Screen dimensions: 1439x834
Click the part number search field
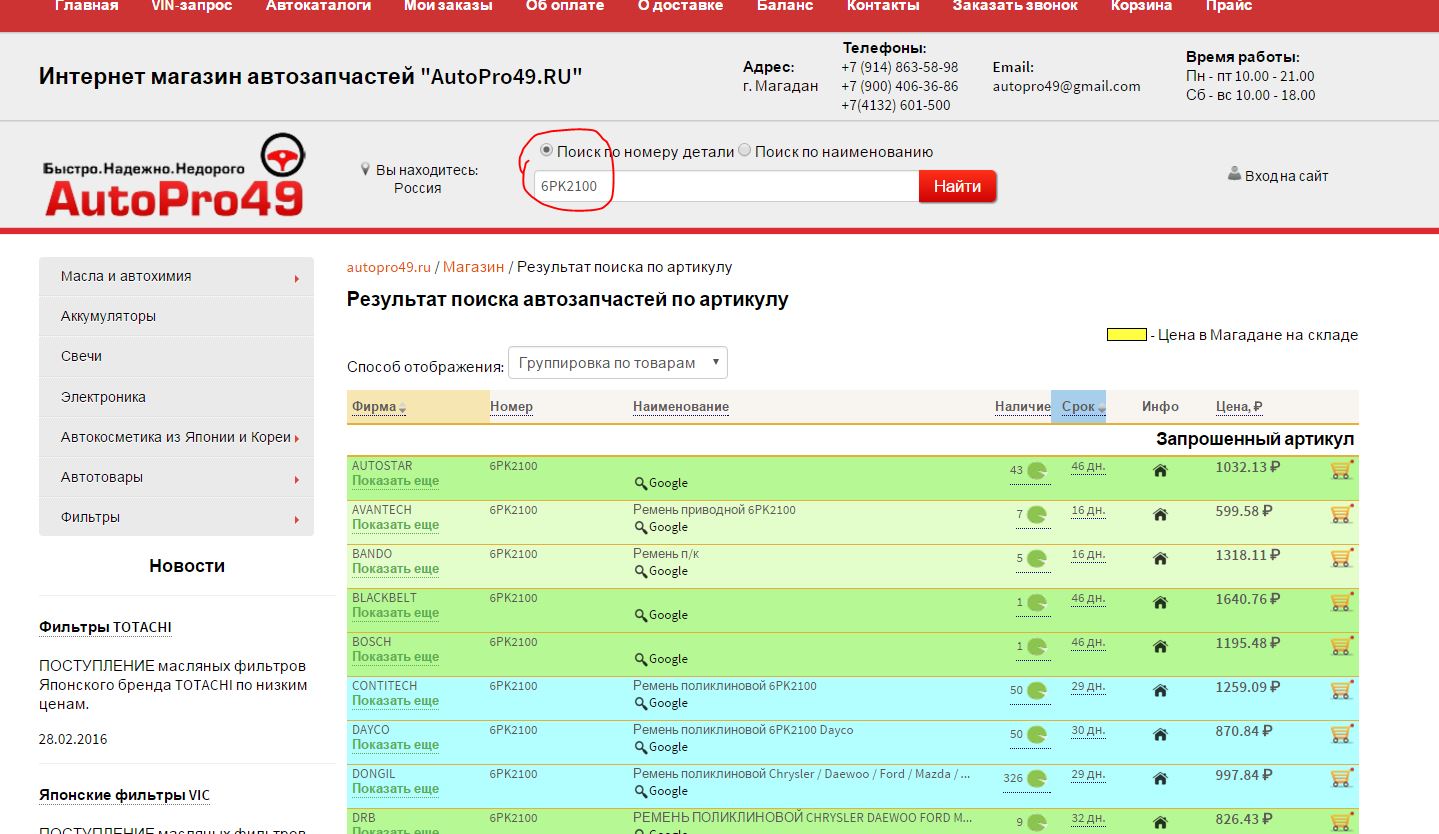(726, 186)
